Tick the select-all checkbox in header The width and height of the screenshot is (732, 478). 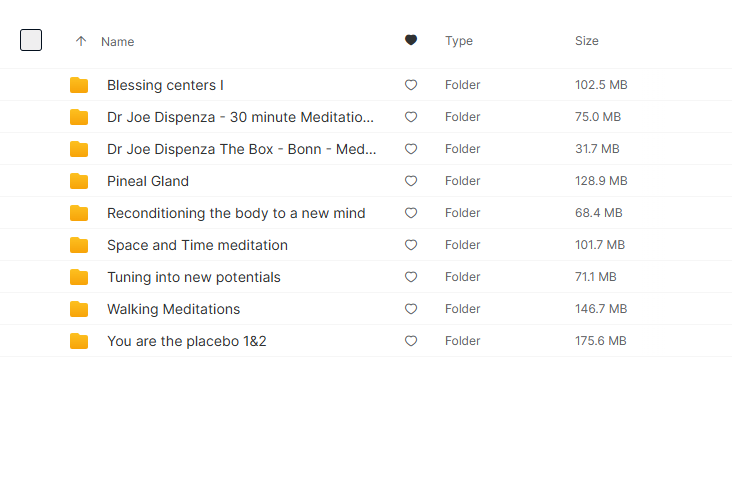[x=31, y=40]
